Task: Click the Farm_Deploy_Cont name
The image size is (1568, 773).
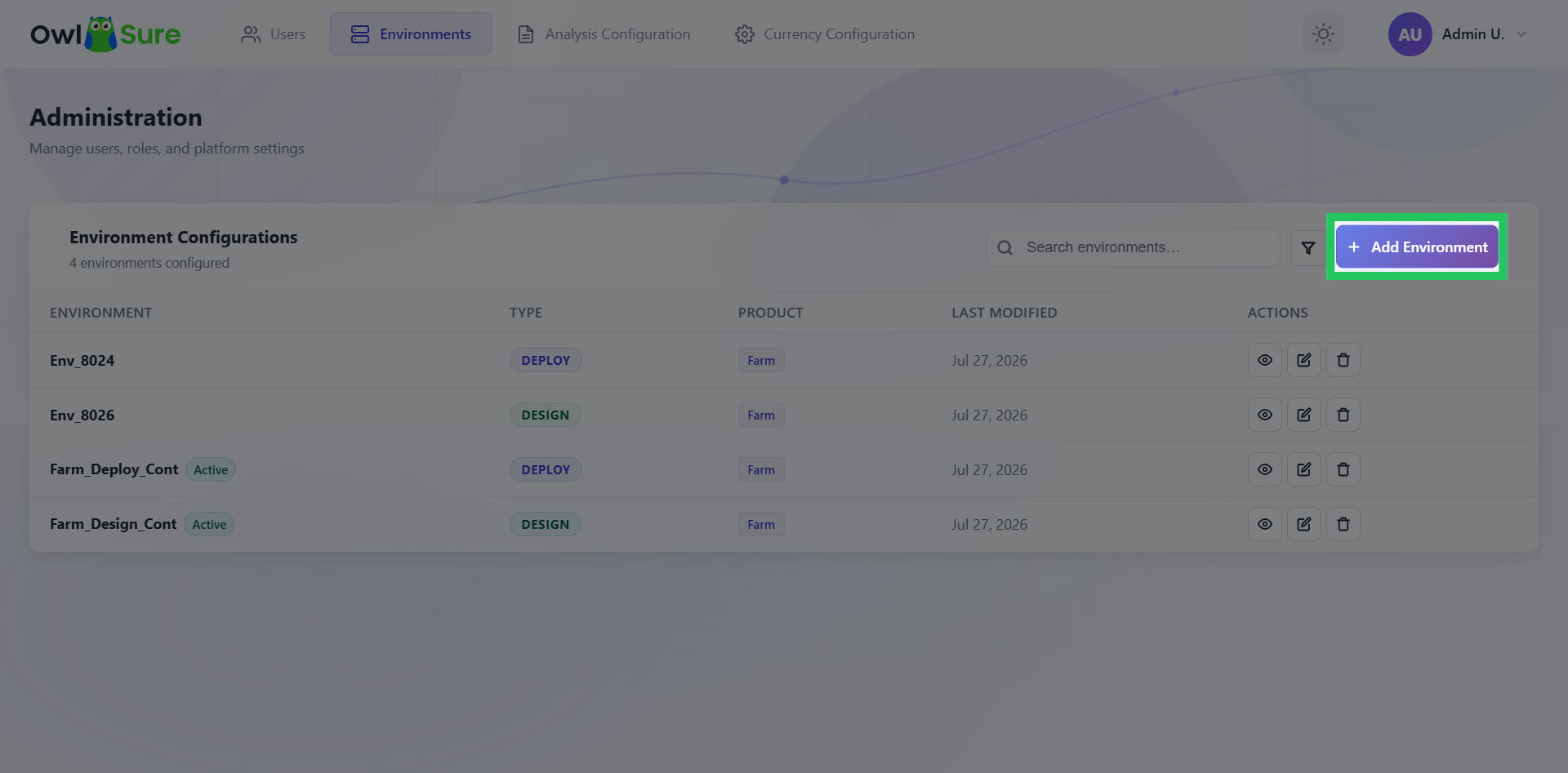Action: (x=114, y=469)
